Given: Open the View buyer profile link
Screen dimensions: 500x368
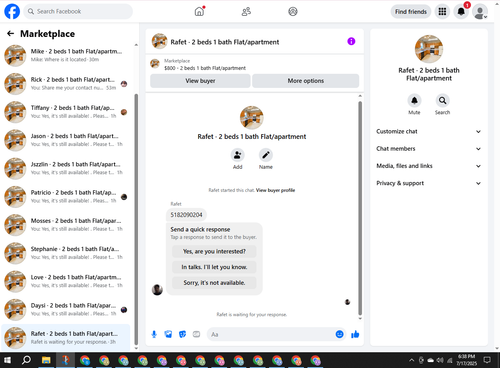Looking at the screenshot, I should pos(275,190).
